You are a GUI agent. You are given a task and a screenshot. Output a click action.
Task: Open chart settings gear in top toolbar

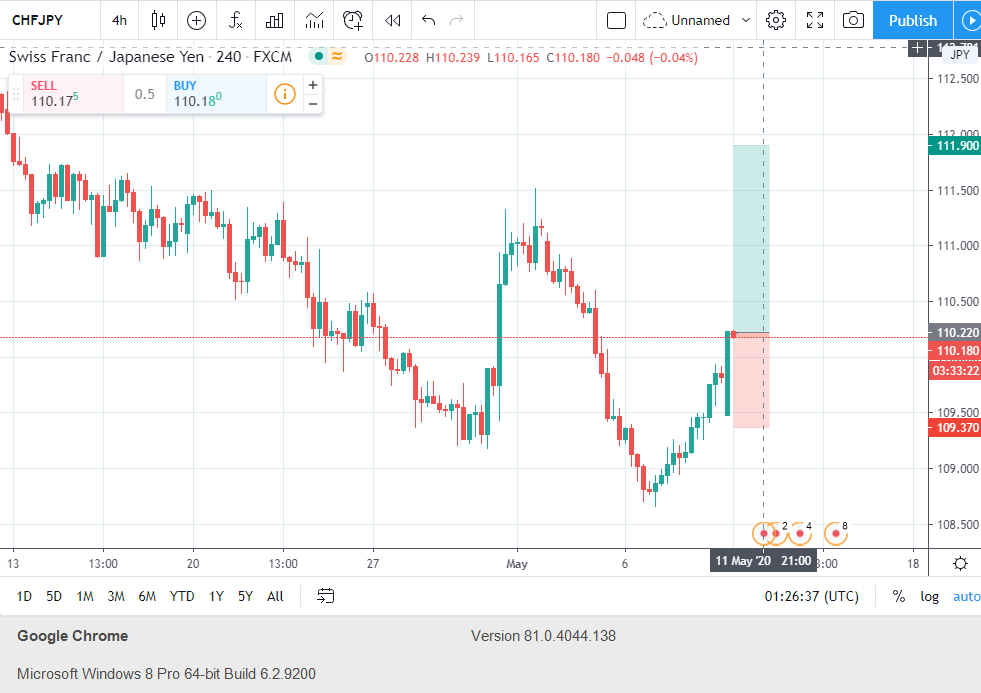pos(776,20)
